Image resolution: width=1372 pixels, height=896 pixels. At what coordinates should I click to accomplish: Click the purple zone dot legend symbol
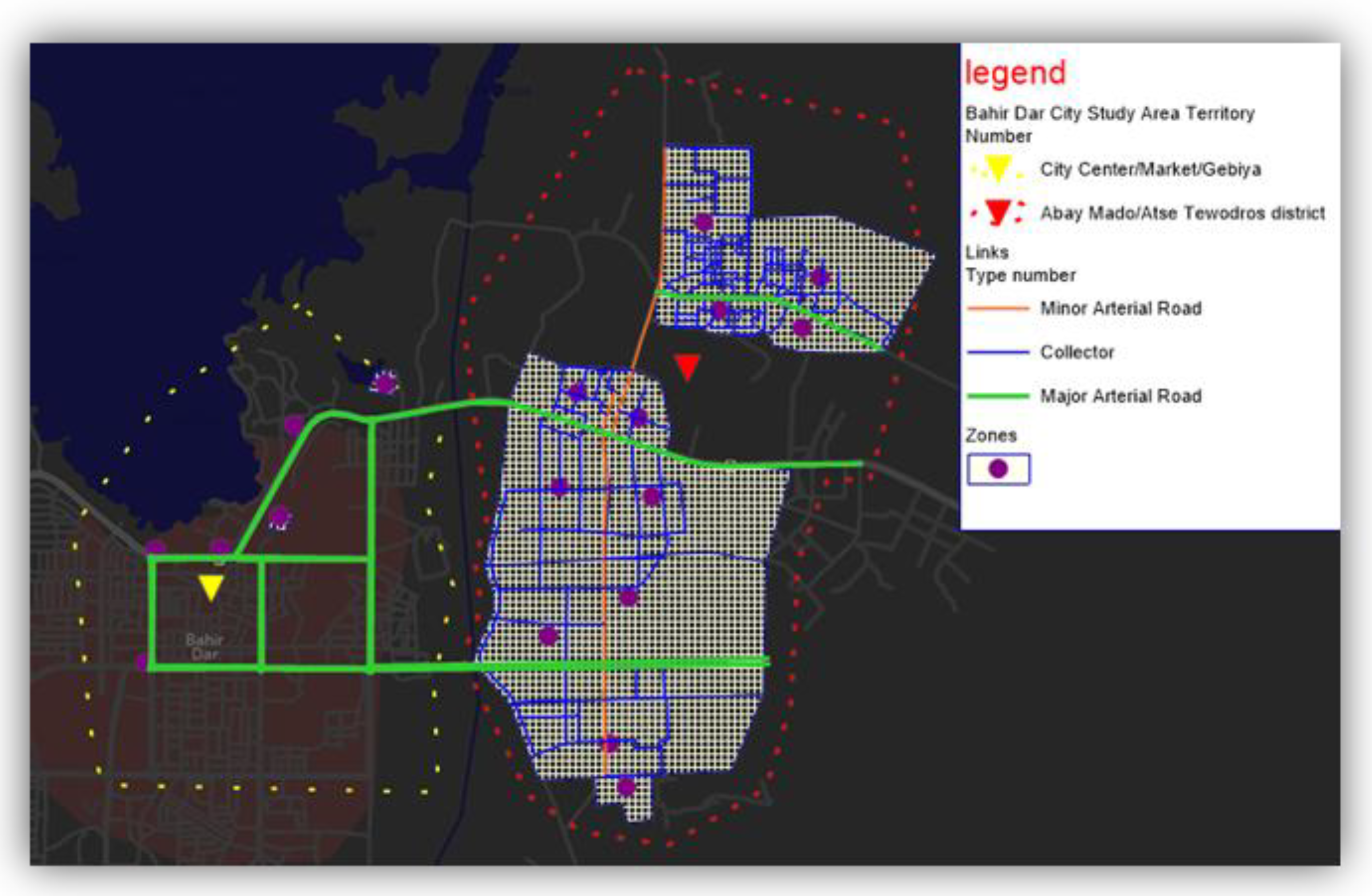click(998, 469)
